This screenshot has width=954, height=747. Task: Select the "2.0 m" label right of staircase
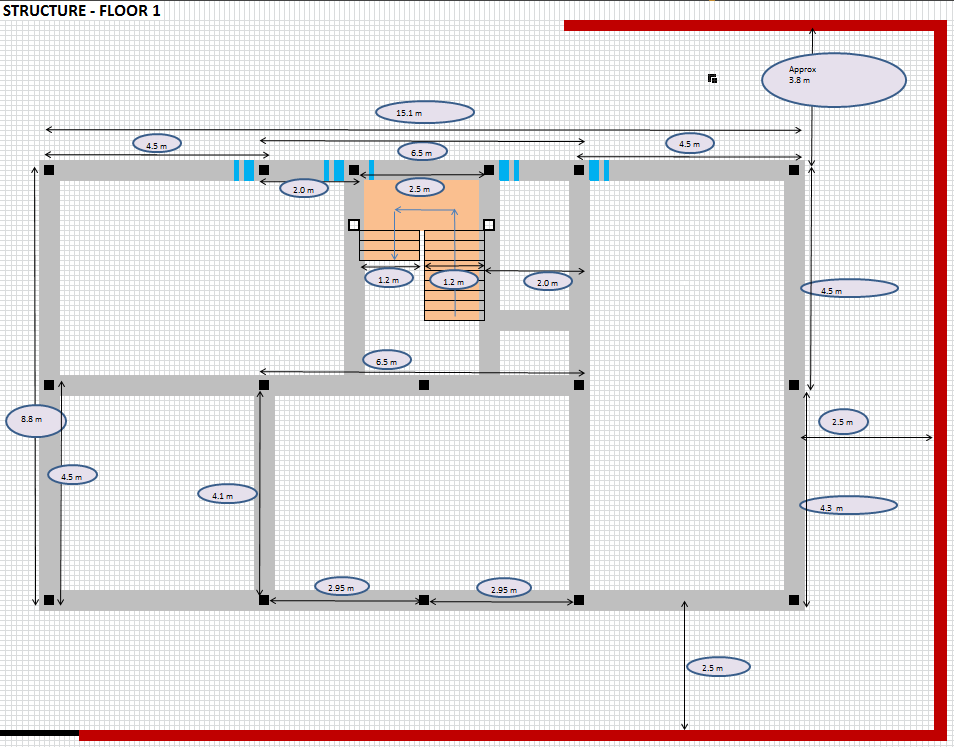[x=548, y=281]
